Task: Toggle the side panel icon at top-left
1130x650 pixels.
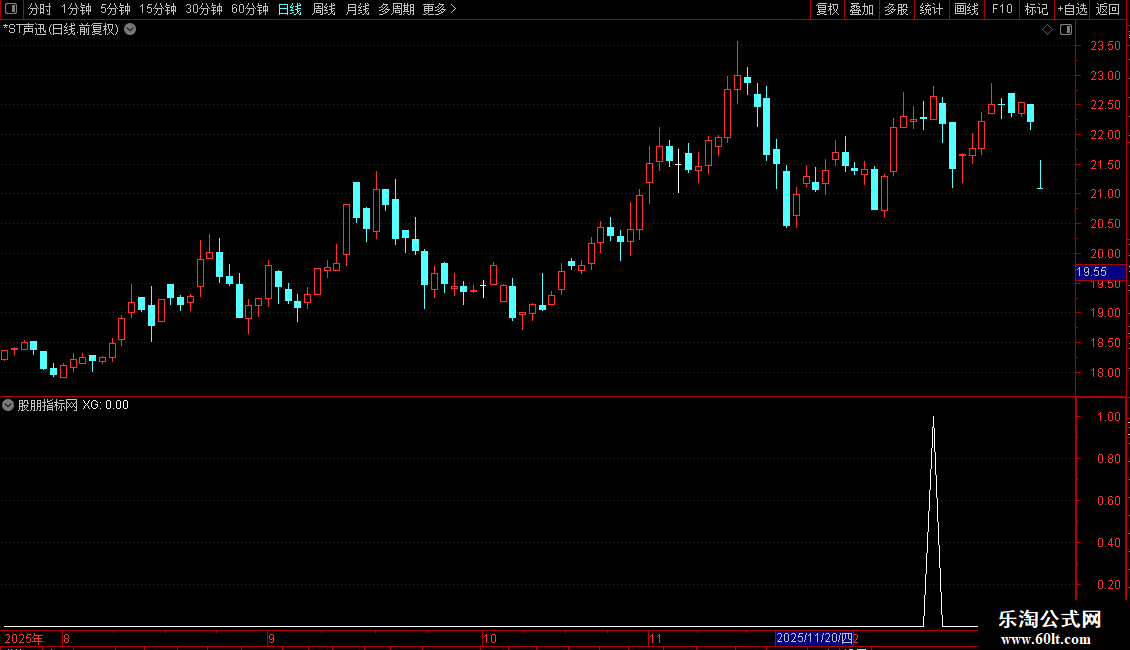Action: (x=11, y=9)
